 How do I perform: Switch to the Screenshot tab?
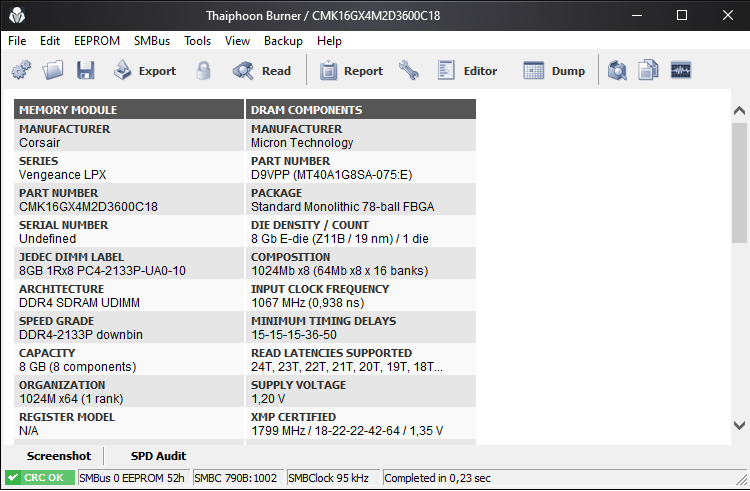[x=59, y=456]
